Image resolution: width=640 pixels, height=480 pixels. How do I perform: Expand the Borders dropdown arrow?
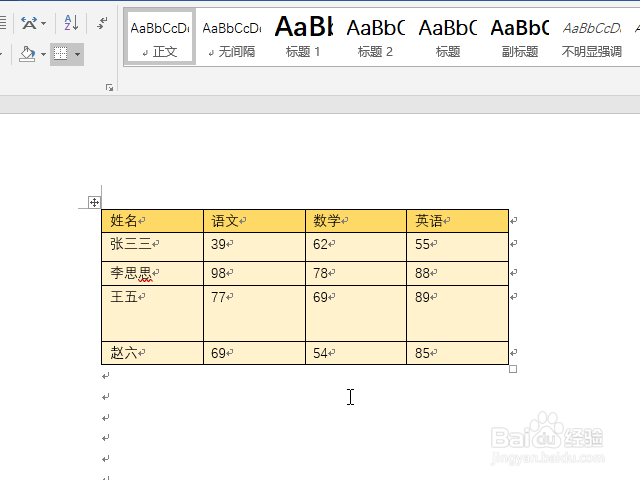[77, 54]
